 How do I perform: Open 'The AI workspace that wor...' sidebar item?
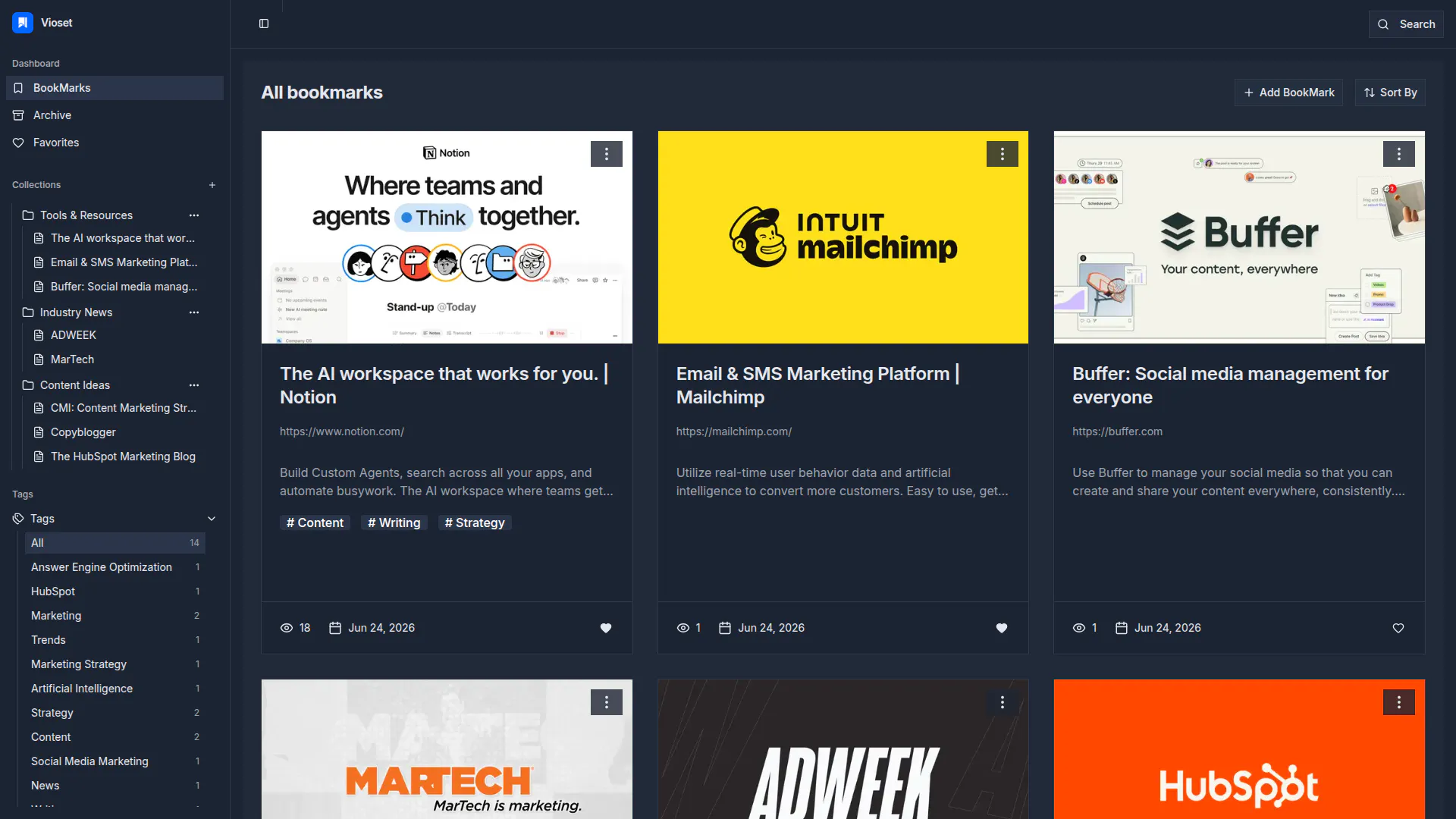click(115, 238)
